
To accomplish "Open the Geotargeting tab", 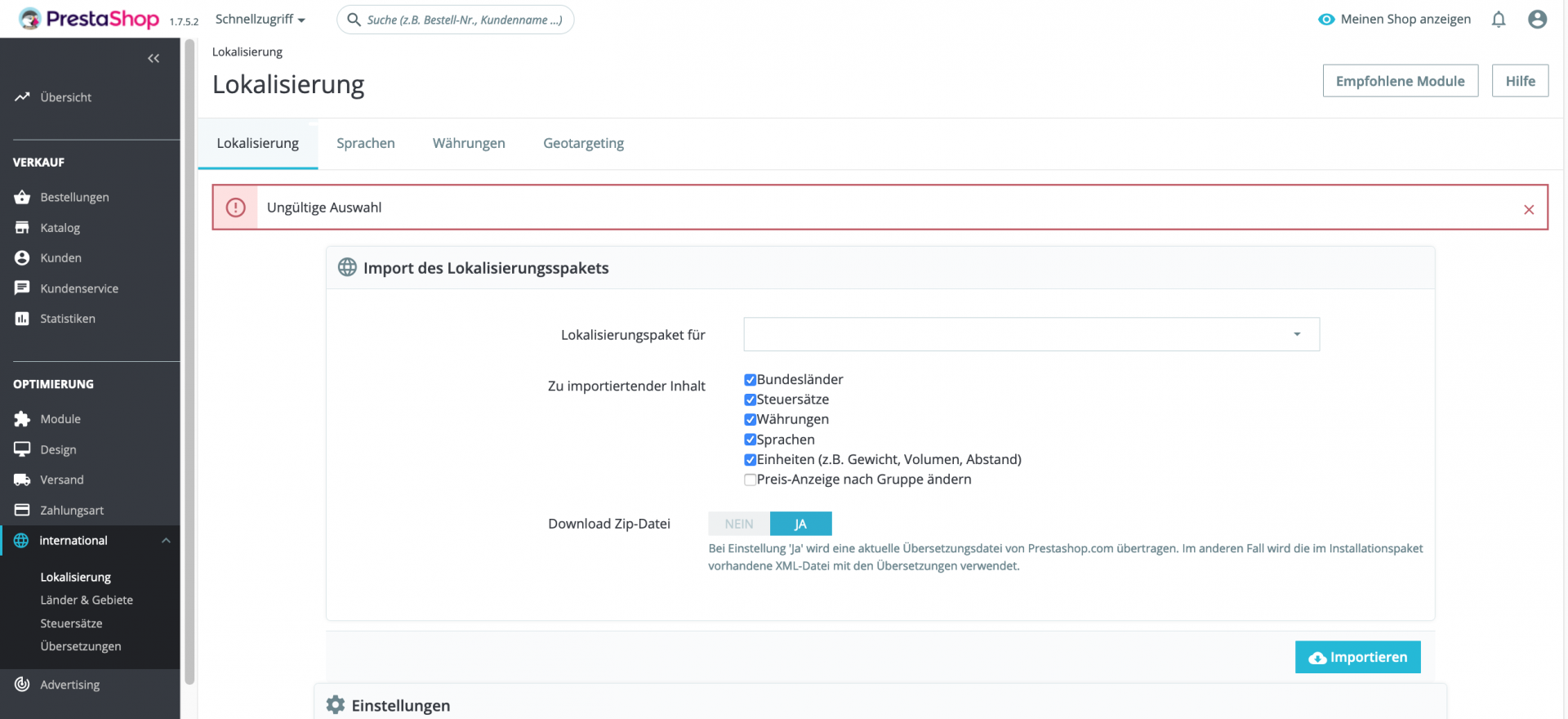I will 583,144.
